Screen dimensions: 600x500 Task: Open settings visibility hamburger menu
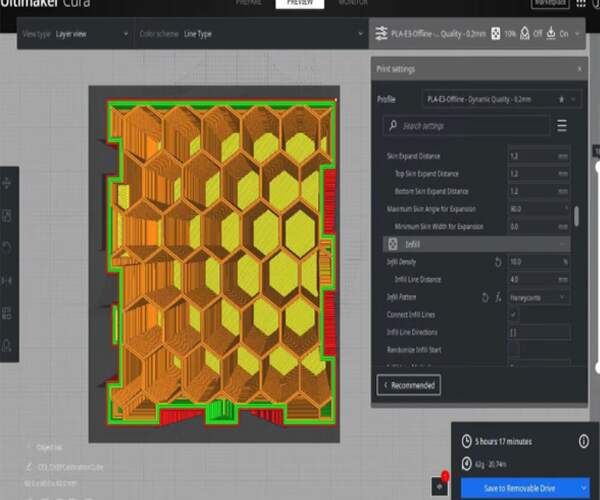click(x=561, y=125)
